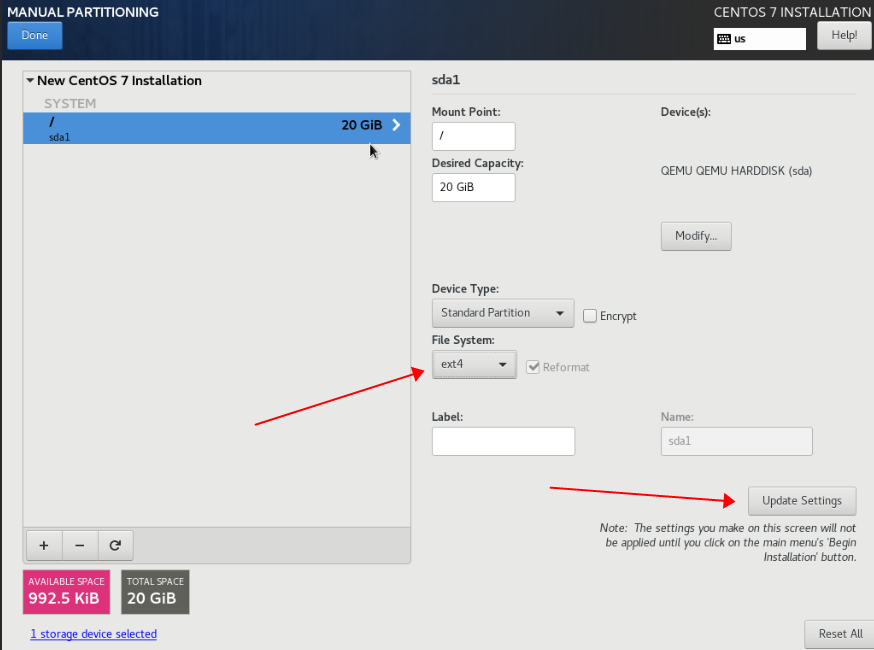Click the Reset All button
Screen dimensions: 874x650
[840, 634]
